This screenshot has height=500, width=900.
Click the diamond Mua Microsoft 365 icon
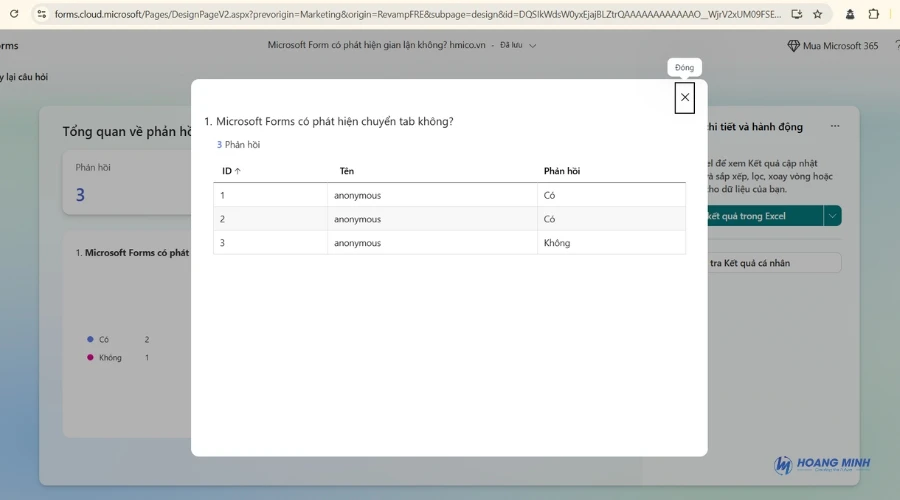(793, 46)
